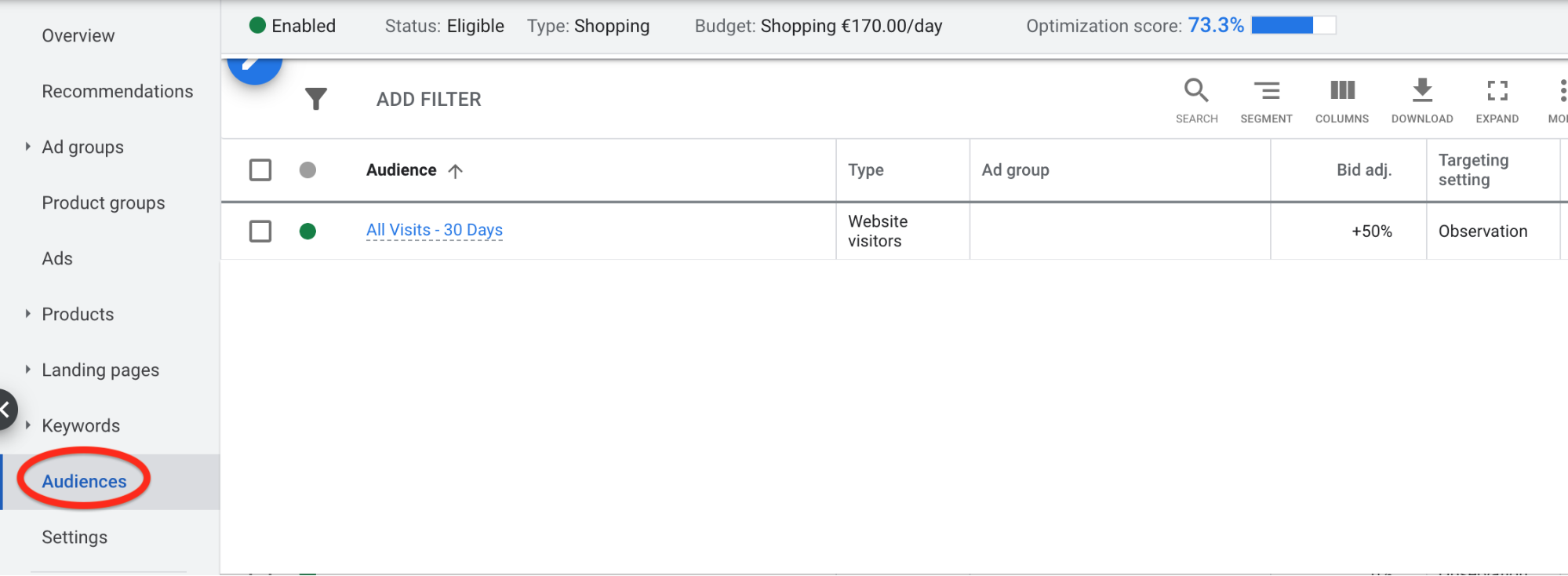Tick the select-all checkbox in header
1568x576 pixels.
point(260,170)
